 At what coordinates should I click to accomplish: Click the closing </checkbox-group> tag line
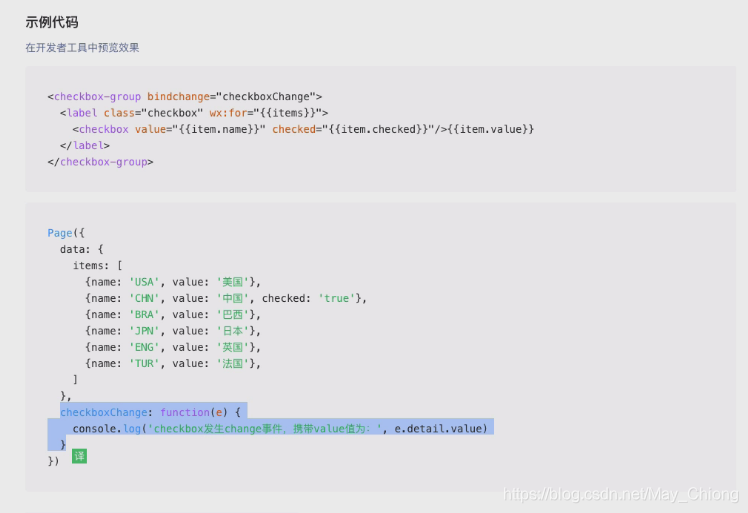point(100,162)
